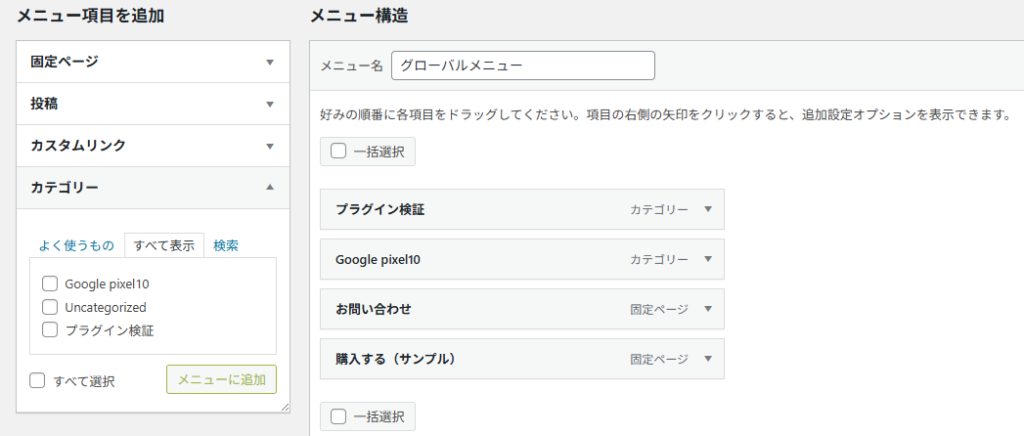Click the resize grip on the category list panel
Viewport: 1024px width, 436px height.
(284, 407)
